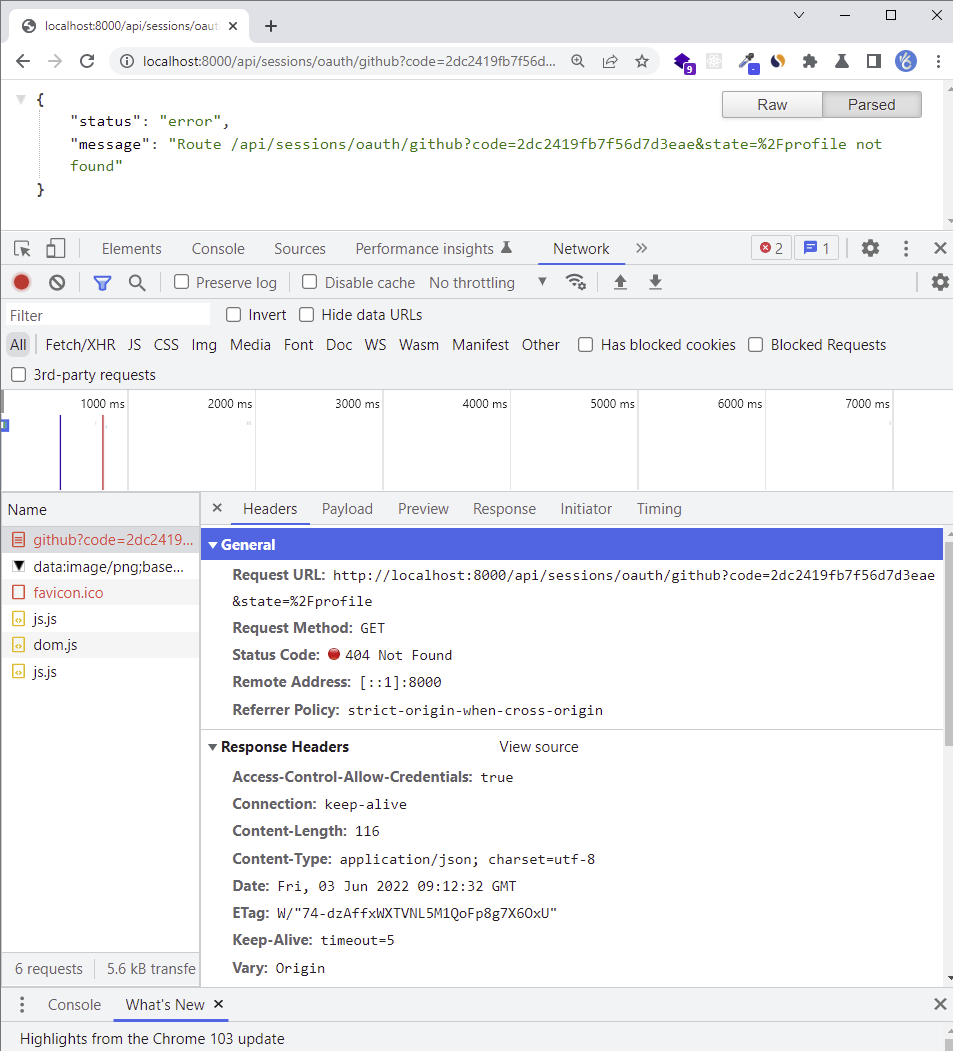The height and width of the screenshot is (1051, 953).
Task: Click the network Filter text field
Action: point(108,315)
